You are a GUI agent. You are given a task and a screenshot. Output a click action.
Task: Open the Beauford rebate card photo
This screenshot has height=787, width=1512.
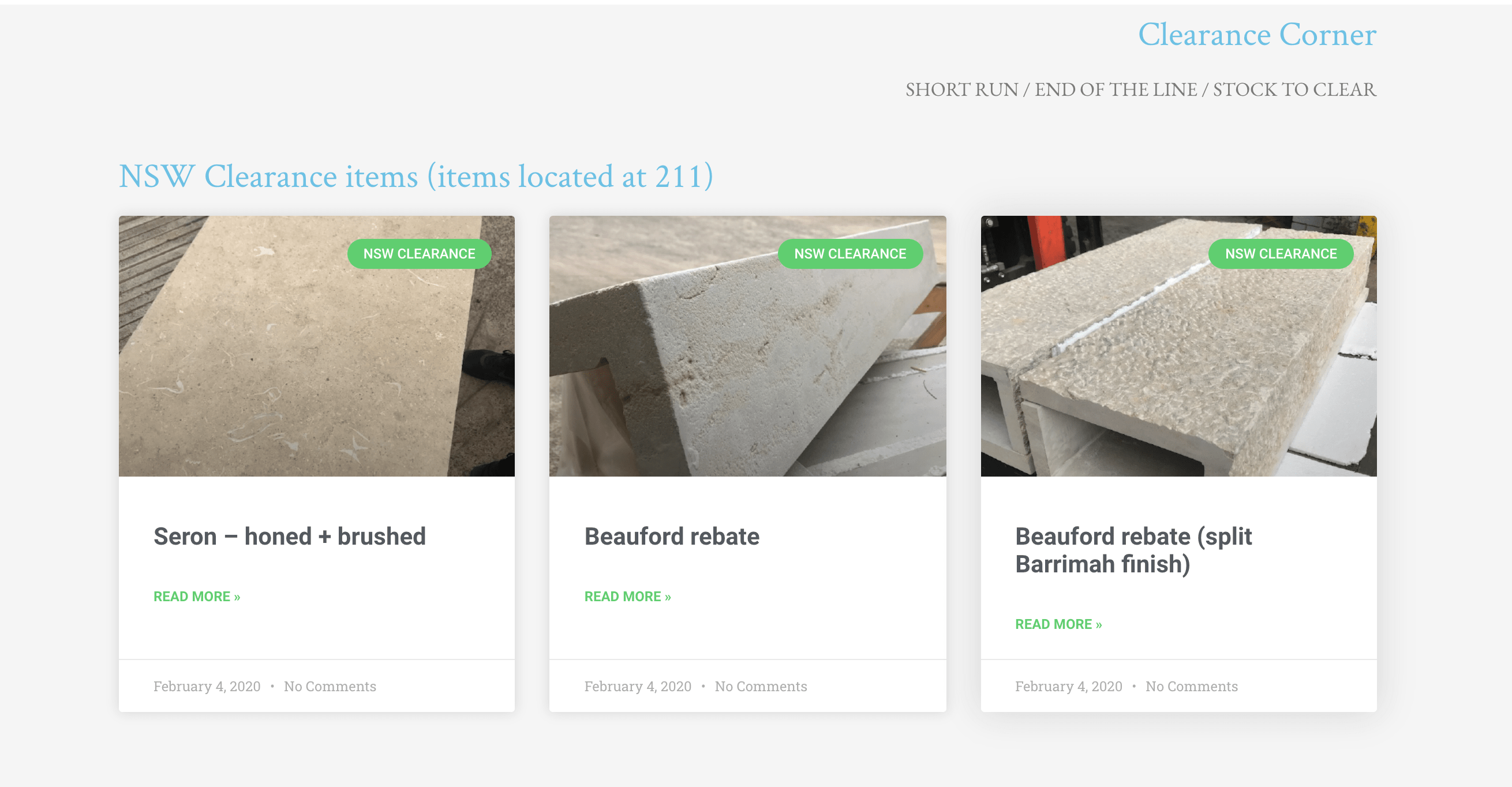click(x=747, y=346)
